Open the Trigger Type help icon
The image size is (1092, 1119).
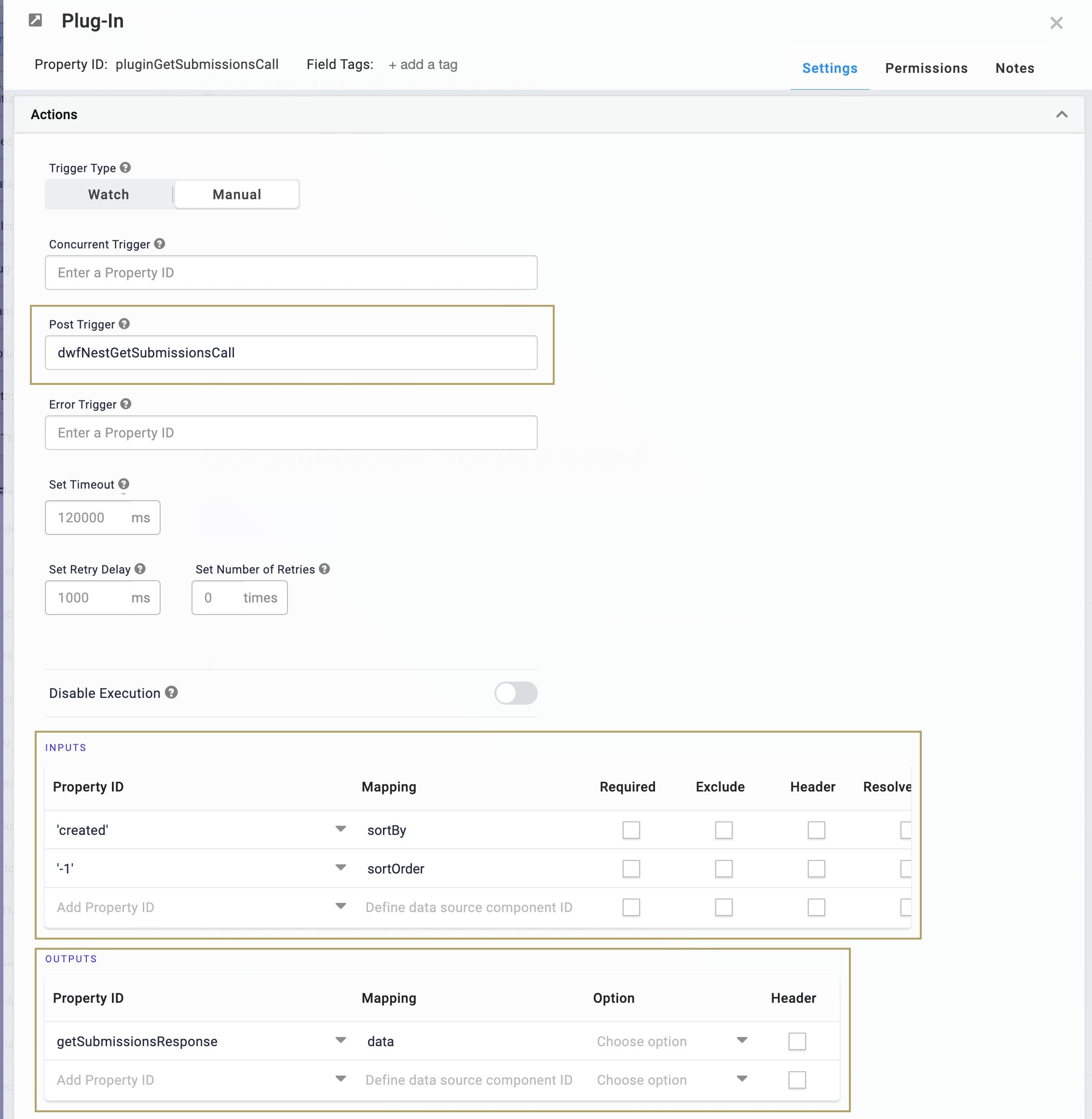coord(125,167)
